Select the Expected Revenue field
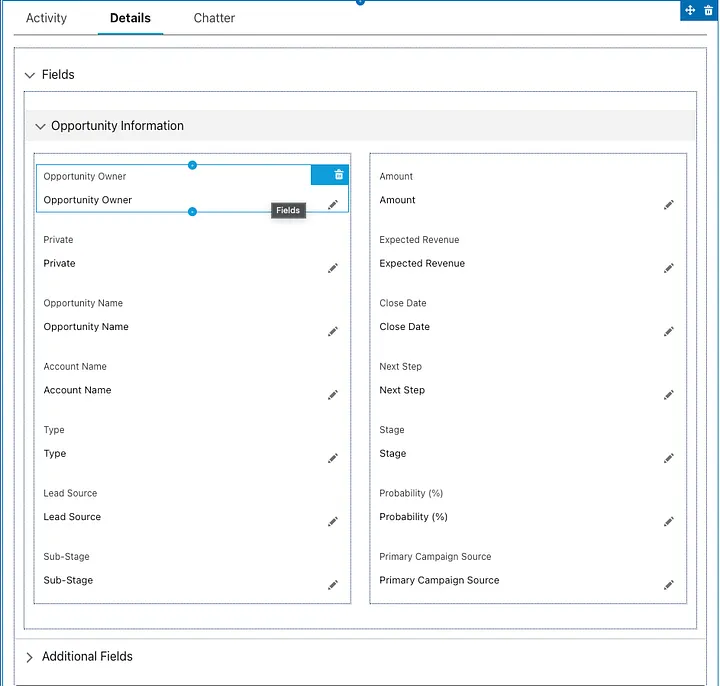The width and height of the screenshot is (720, 686). click(528, 252)
